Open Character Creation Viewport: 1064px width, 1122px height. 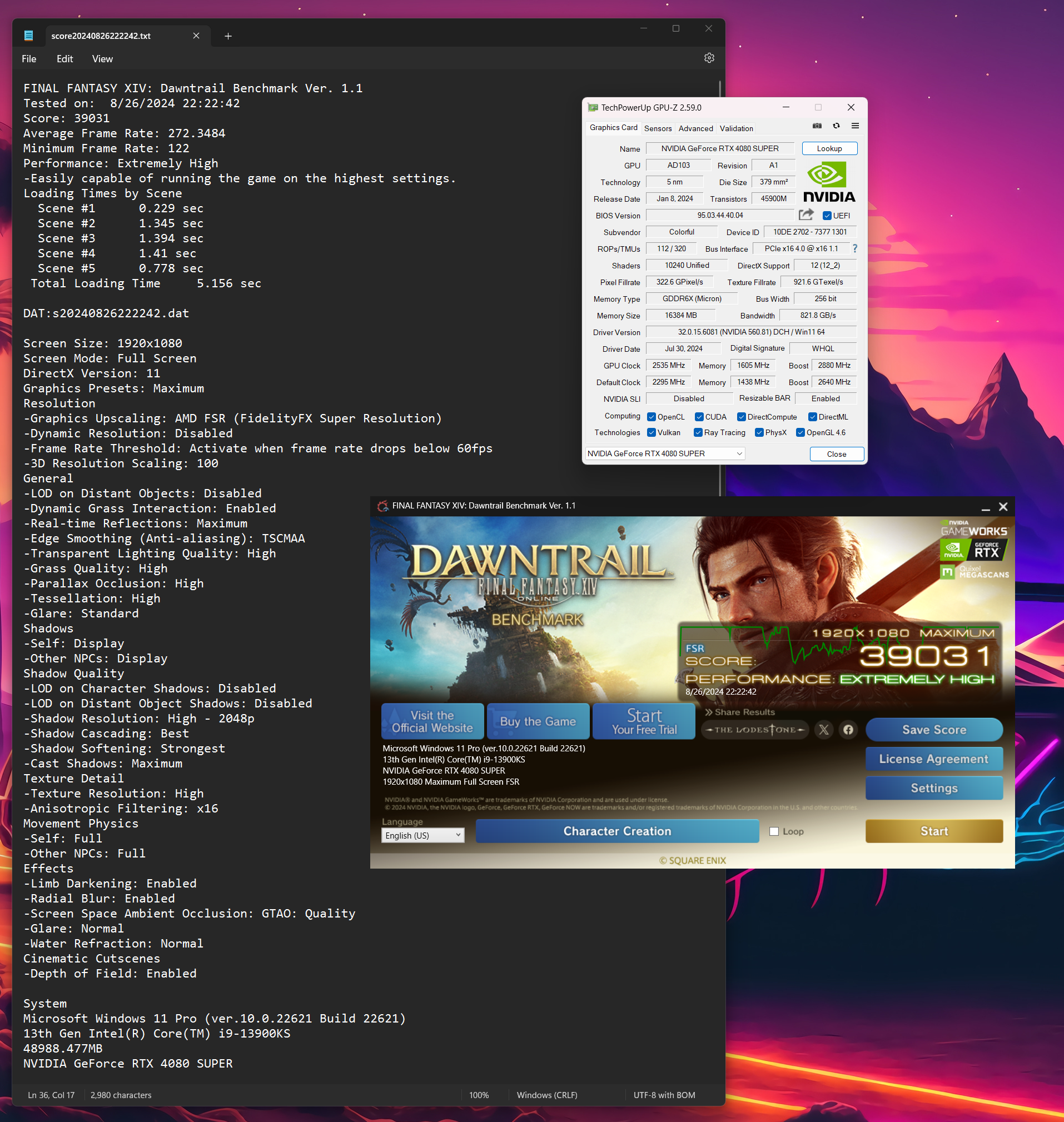[x=617, y=831]
